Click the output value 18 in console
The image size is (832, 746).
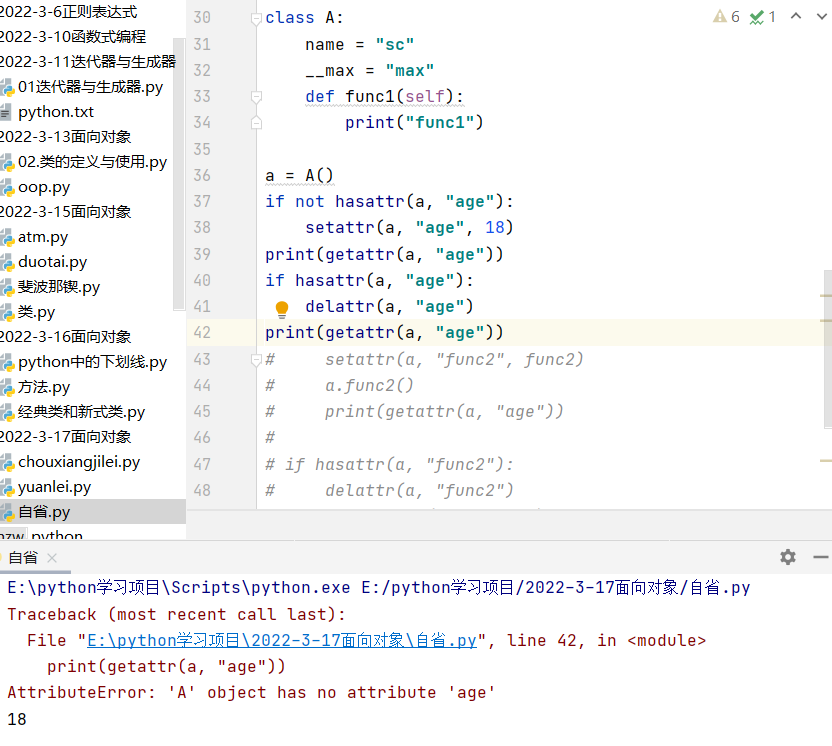[17, 719]
